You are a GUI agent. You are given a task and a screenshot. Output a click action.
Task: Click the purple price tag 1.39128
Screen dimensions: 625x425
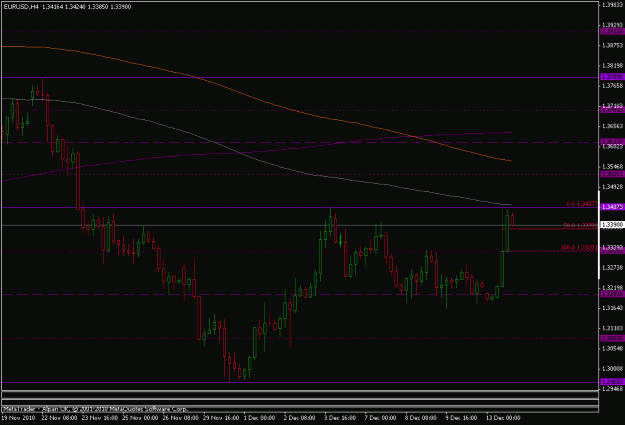(612, 31)
